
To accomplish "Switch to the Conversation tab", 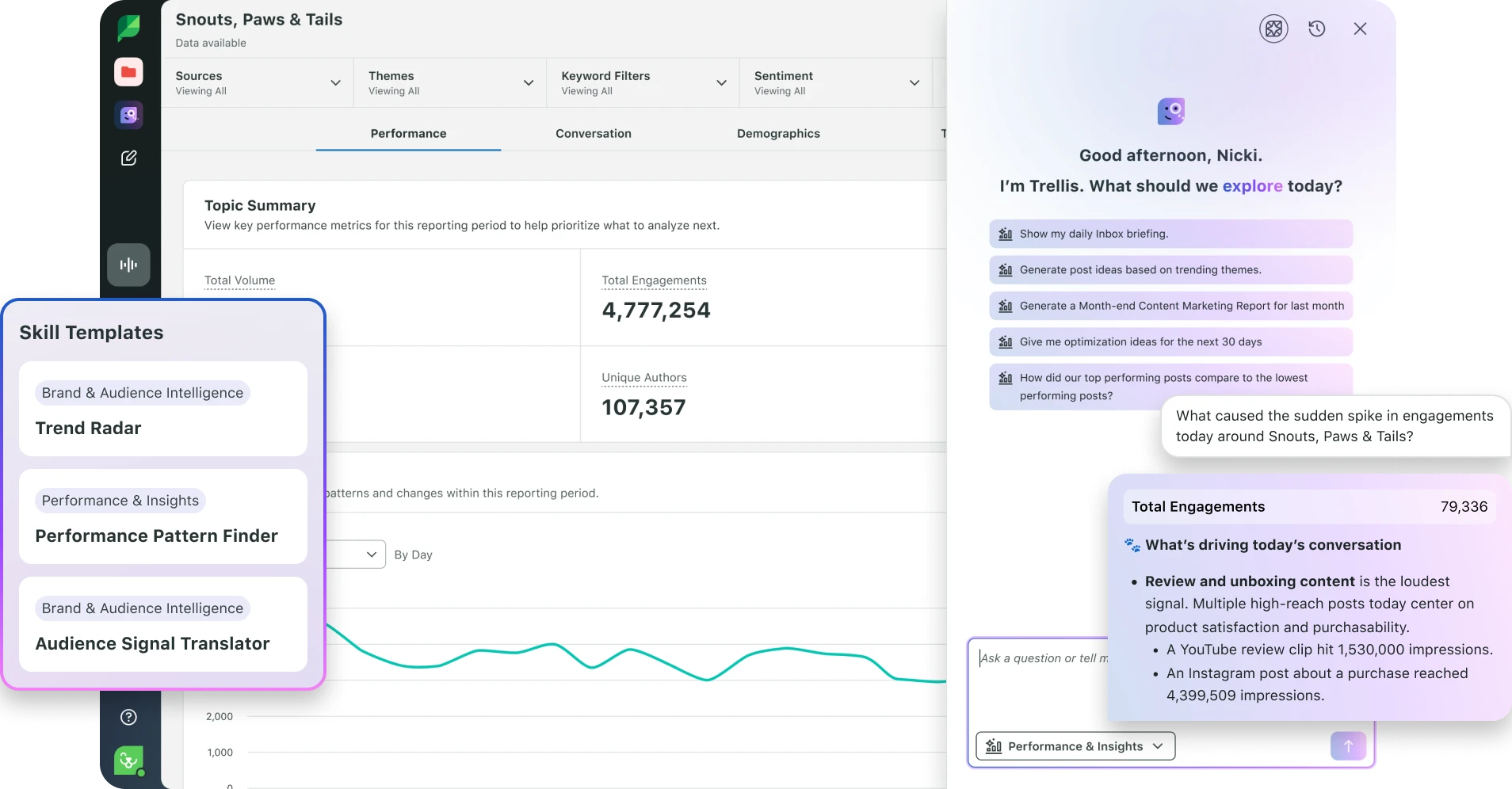I will point(594,133).
